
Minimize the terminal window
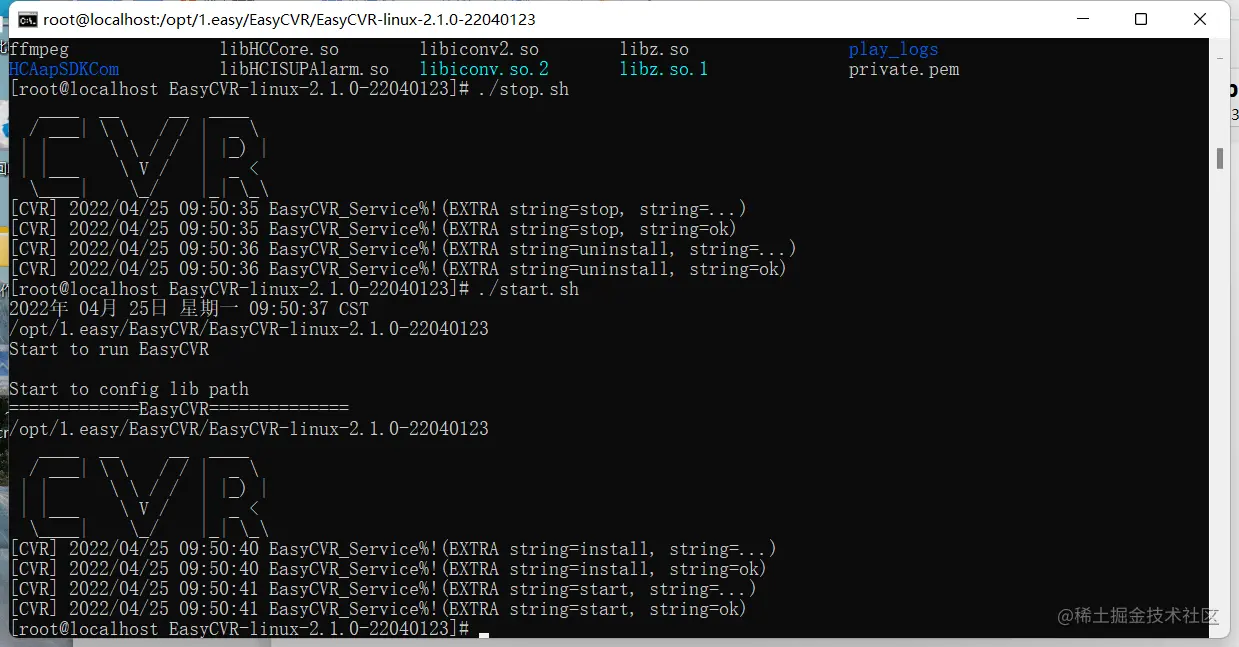point(1083,19)
